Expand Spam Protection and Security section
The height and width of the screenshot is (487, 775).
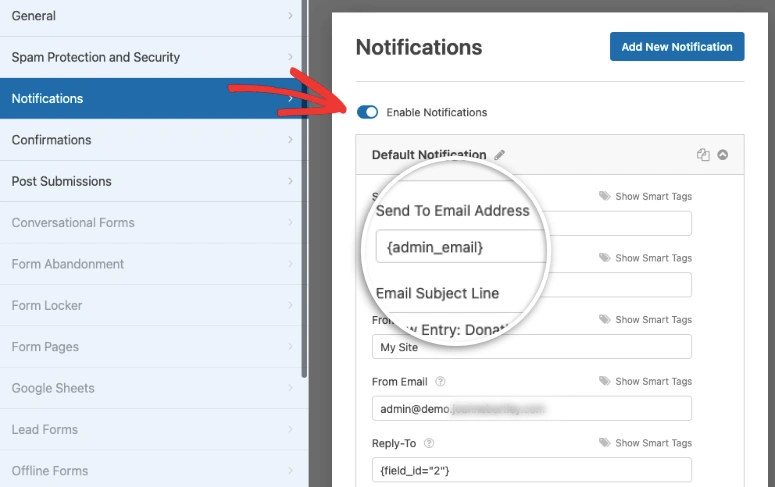[x=150, y=58]
